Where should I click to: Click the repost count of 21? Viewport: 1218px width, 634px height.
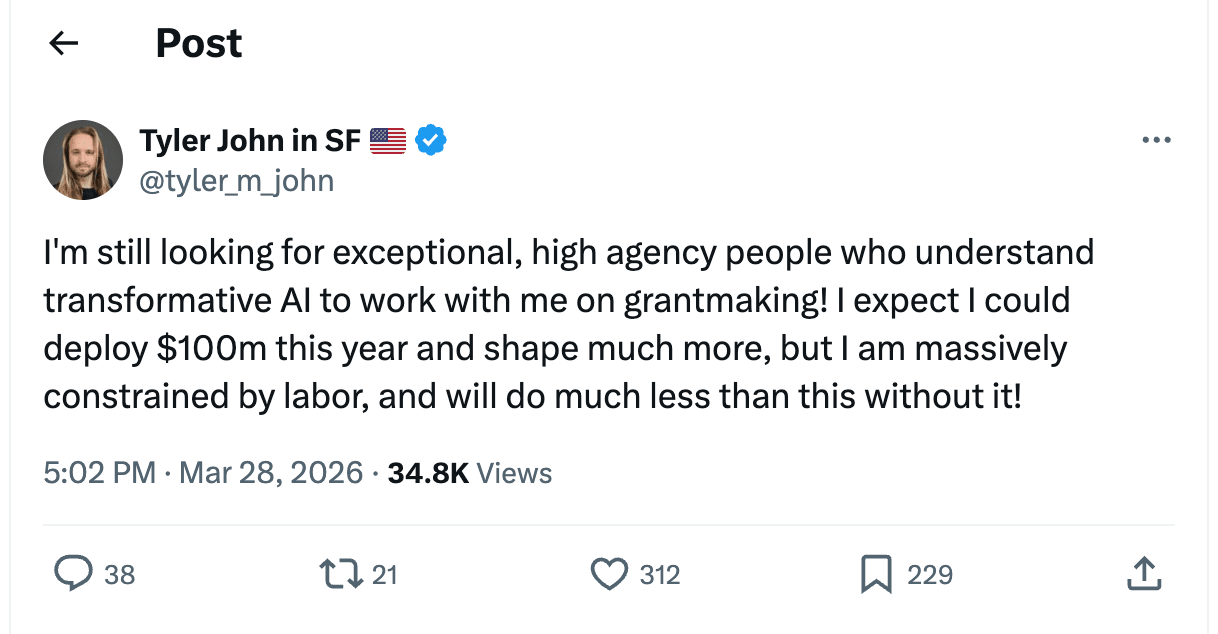(385, 574)
